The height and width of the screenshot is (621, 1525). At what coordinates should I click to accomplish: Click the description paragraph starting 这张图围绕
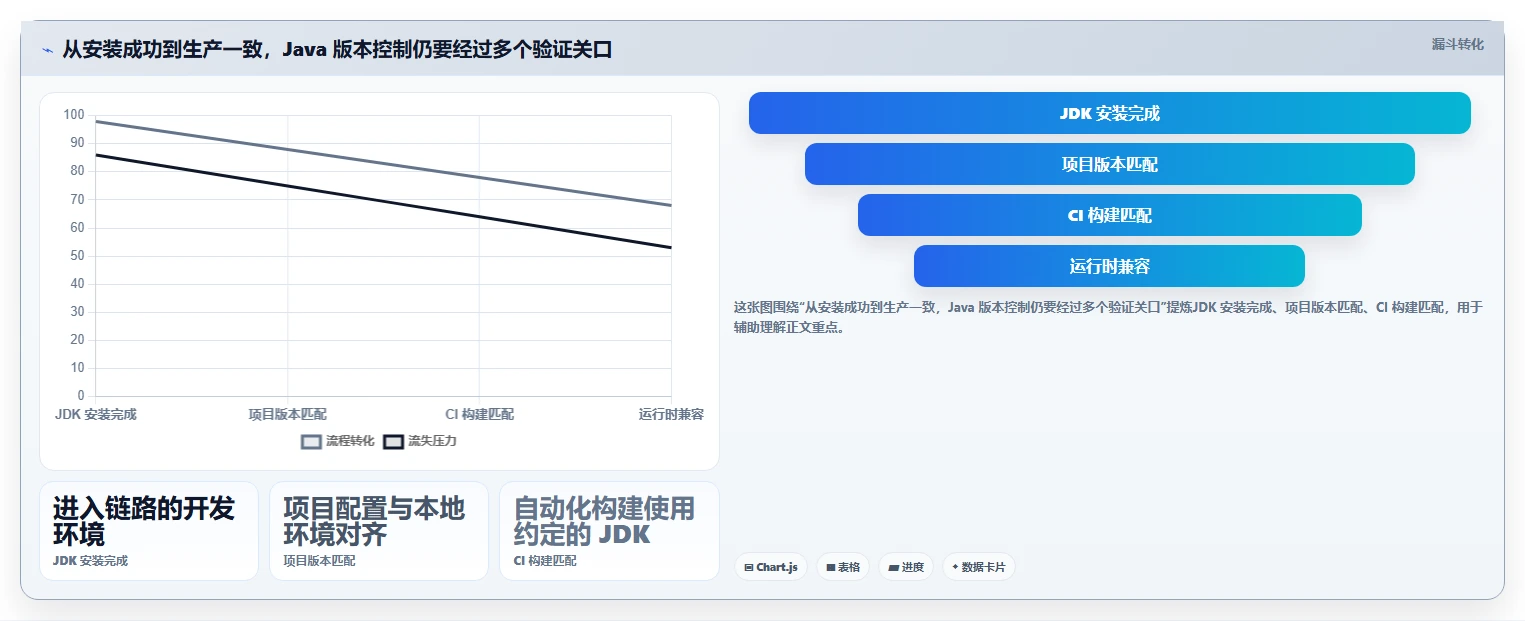click(1108, 317)
